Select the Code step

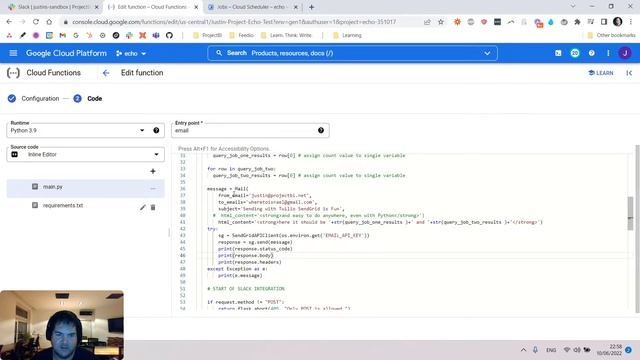tap(88, 98)
